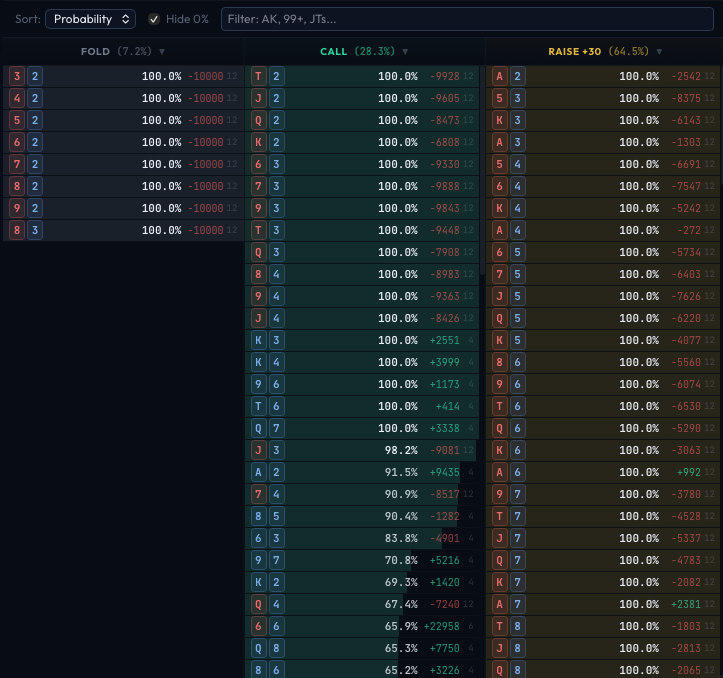Click the red A card in Raise column's A2 row
Screen dimensions: 723x678
click(500, 76)
